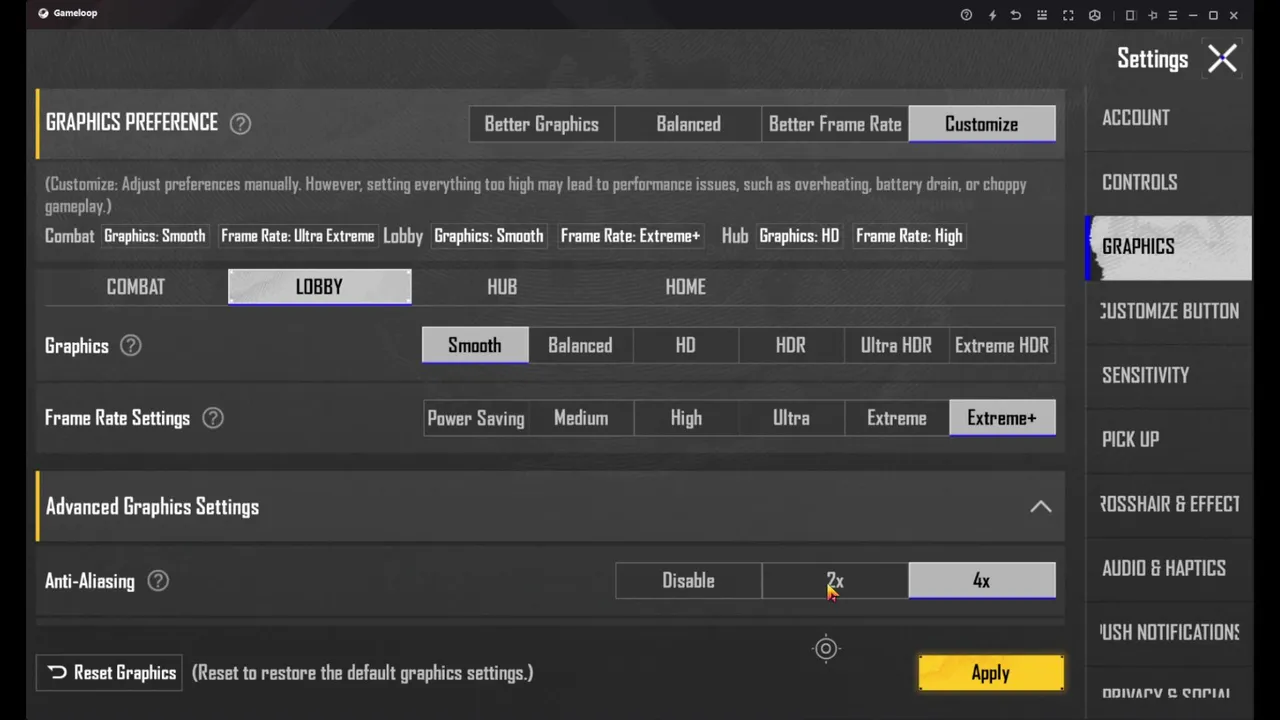The height and width of the screenshot is (720, 1280).
Task: Open SENSITIVITY settings section
Action: tap(1168, 375)
